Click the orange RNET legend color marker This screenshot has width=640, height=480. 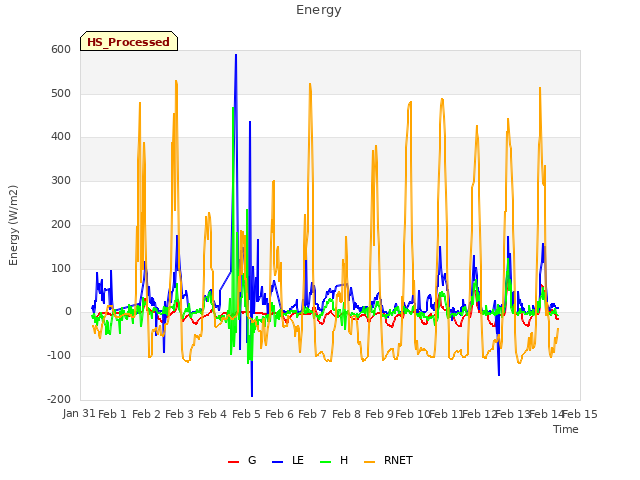coord(369,462)
